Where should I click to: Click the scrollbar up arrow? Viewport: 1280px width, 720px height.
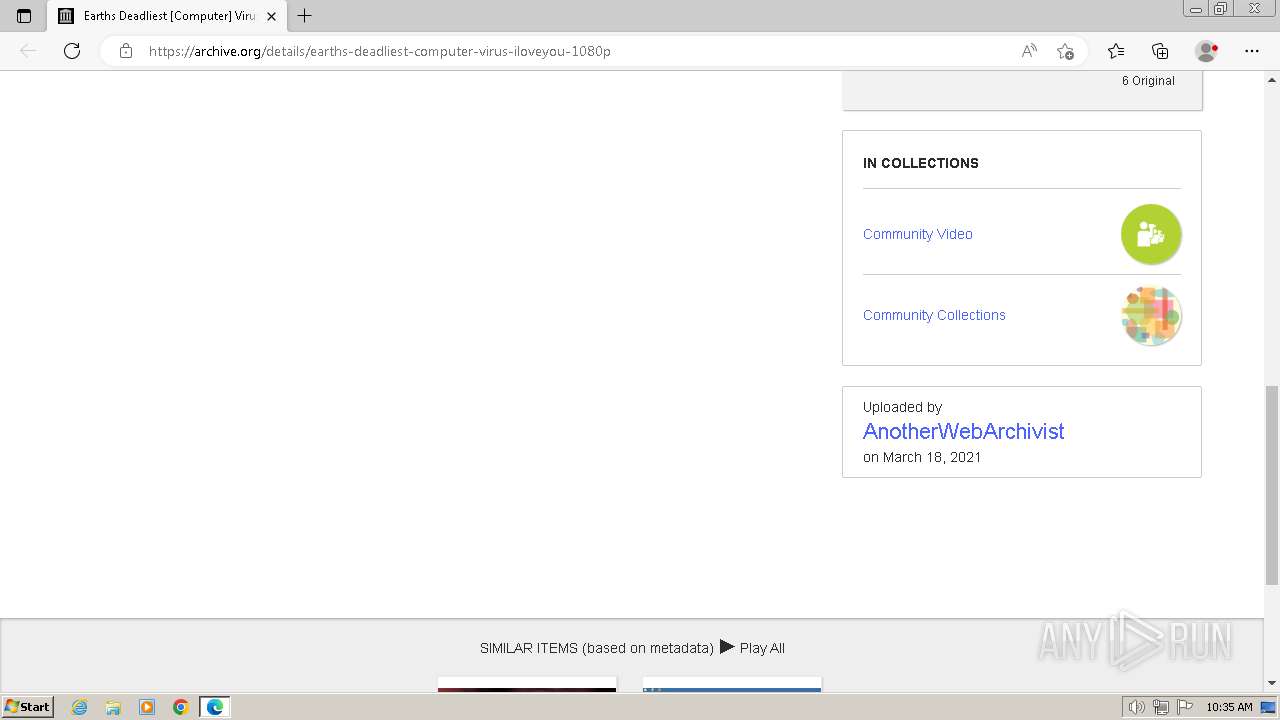click(1272, 78)
